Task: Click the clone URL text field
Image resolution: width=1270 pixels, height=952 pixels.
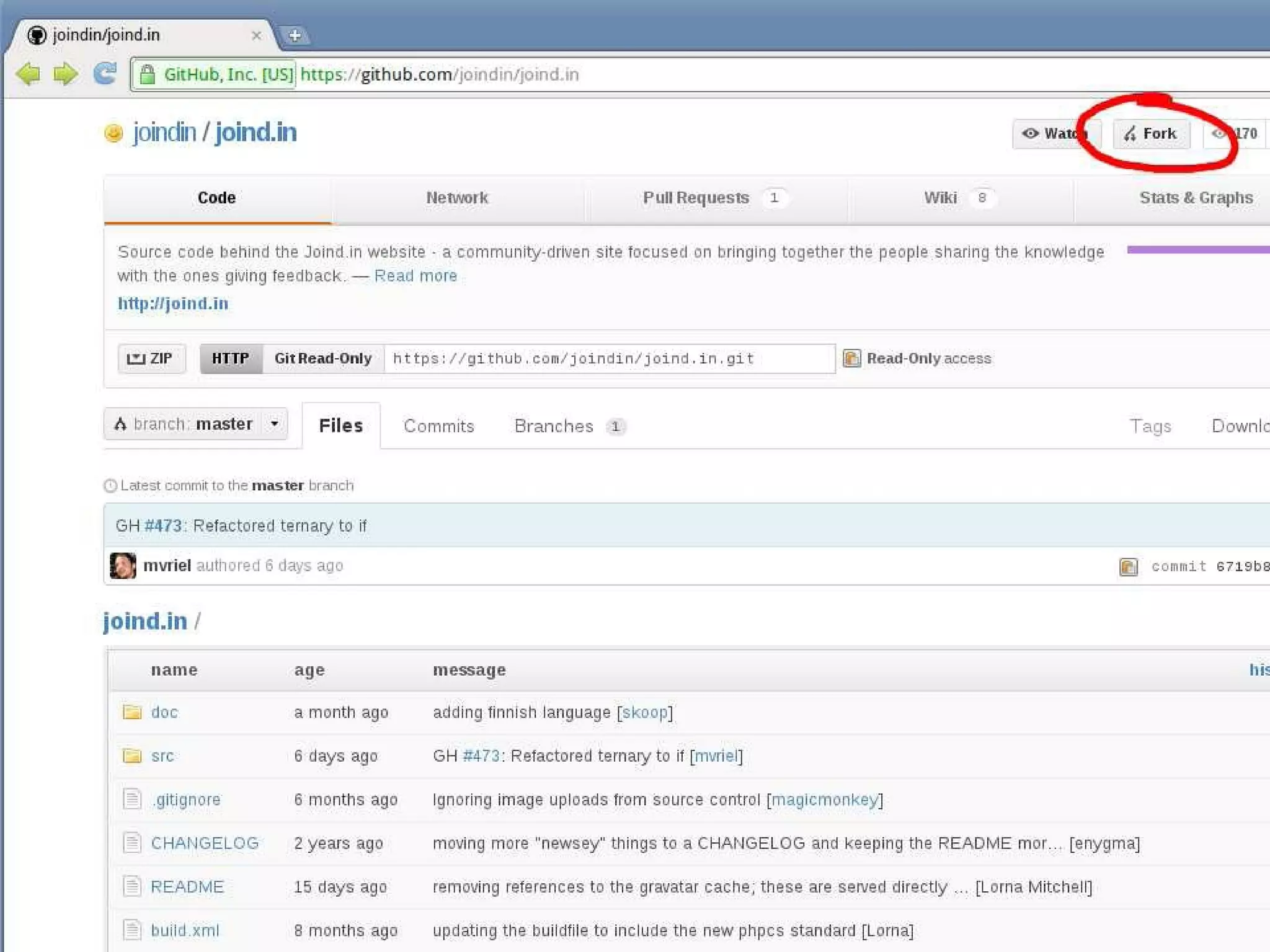Action: [608, 358]
